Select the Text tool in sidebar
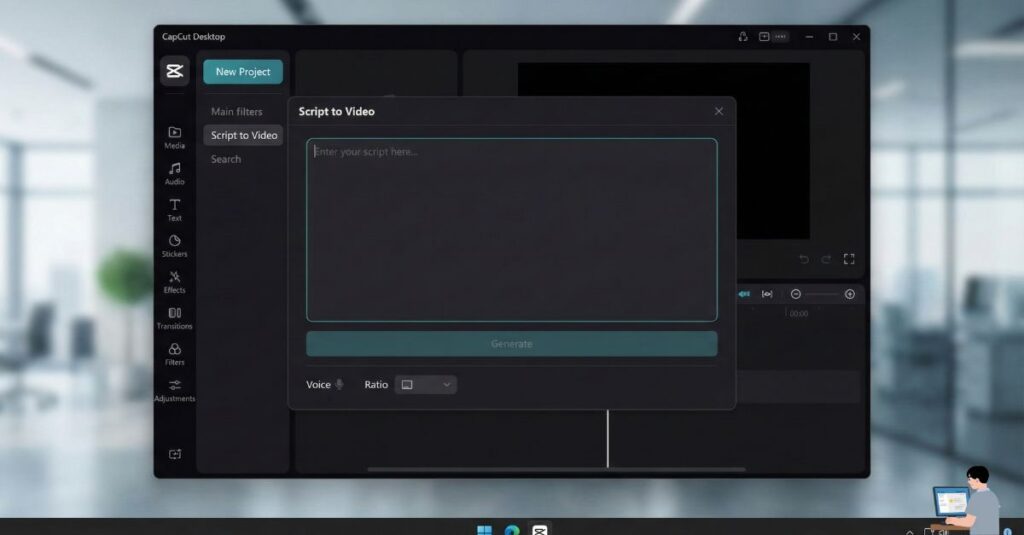 click(174, 209)
